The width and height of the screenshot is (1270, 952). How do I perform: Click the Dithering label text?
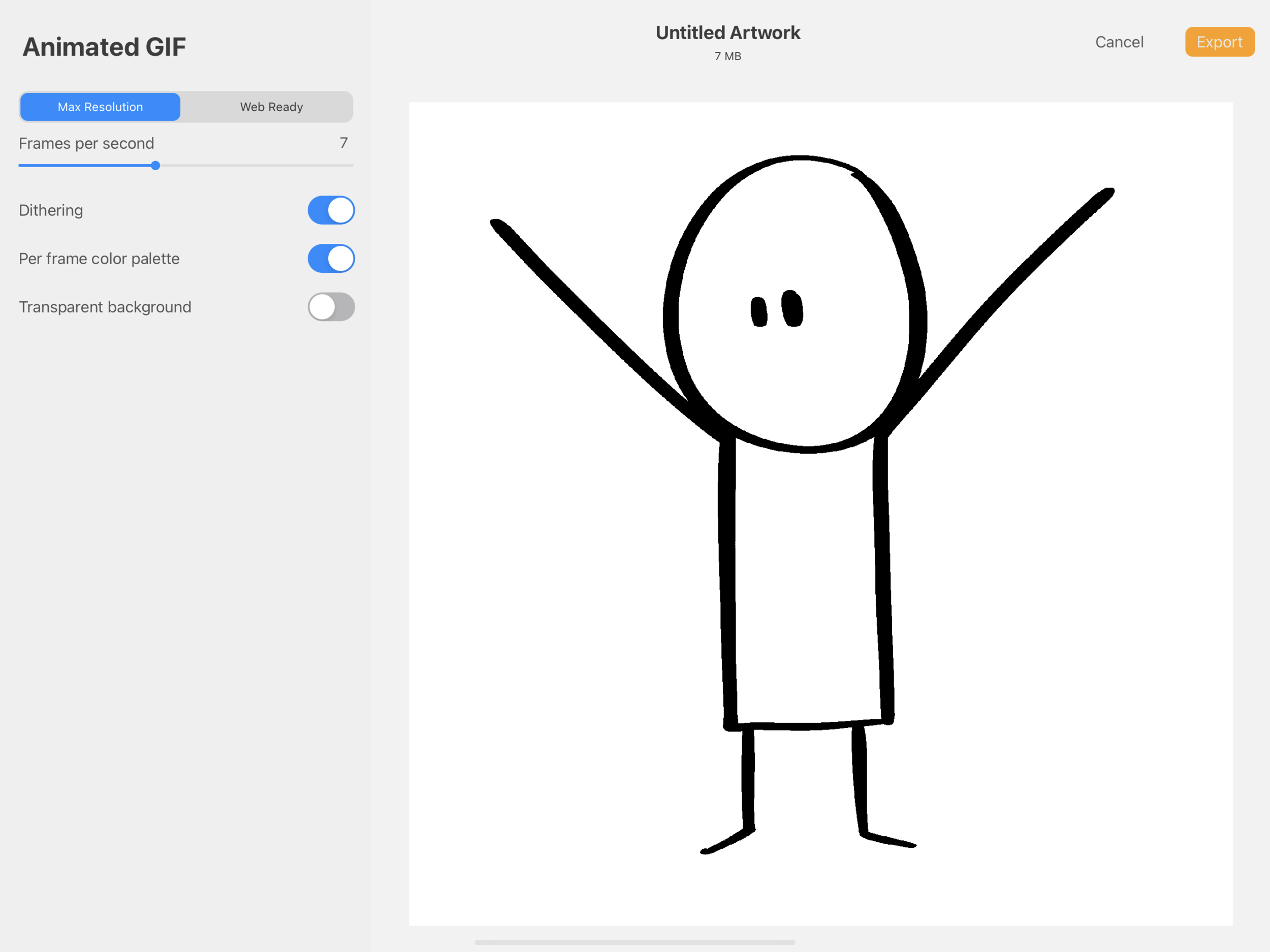click(50, 210)
